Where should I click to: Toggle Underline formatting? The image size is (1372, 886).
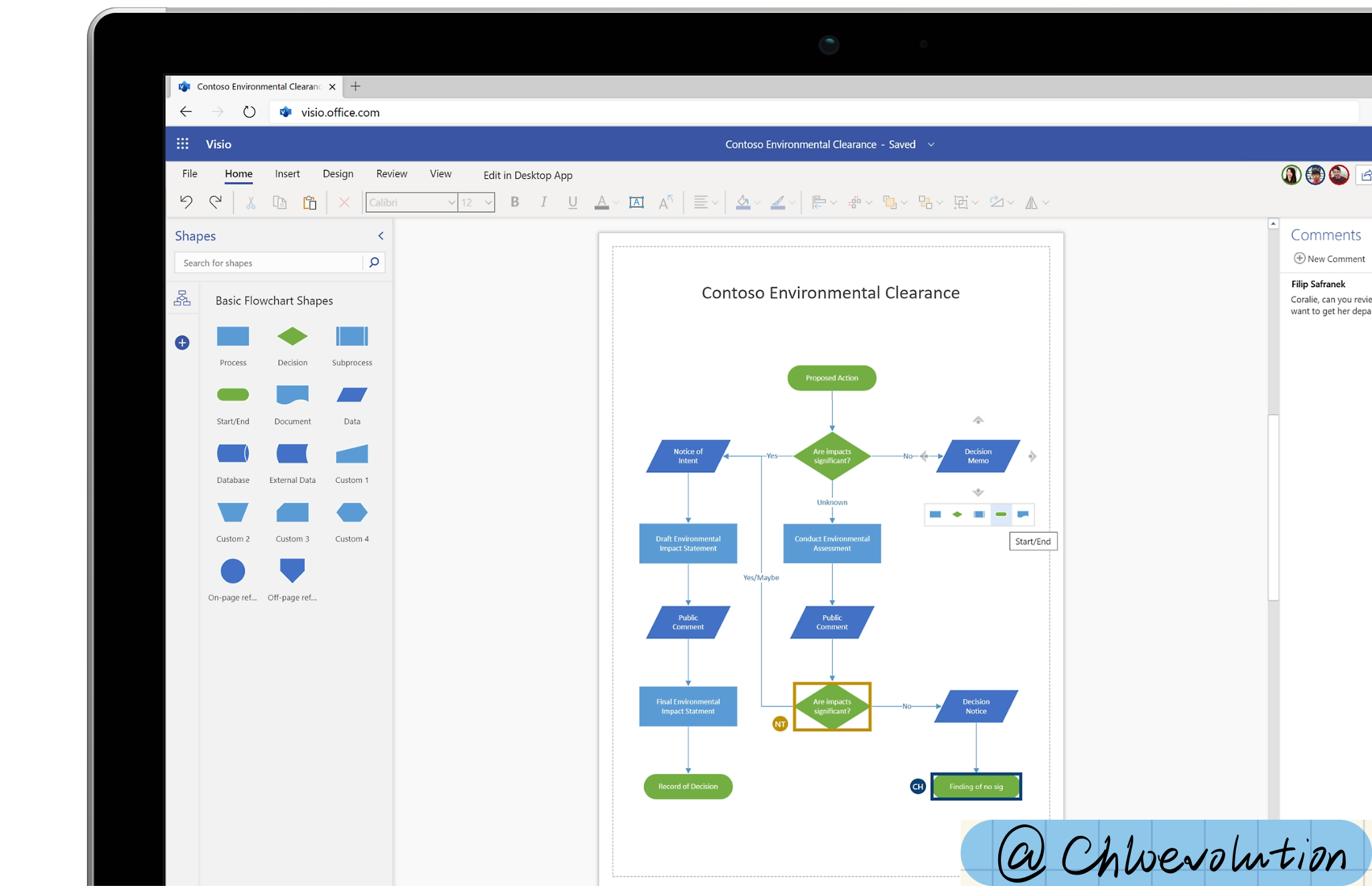(573, 202)
